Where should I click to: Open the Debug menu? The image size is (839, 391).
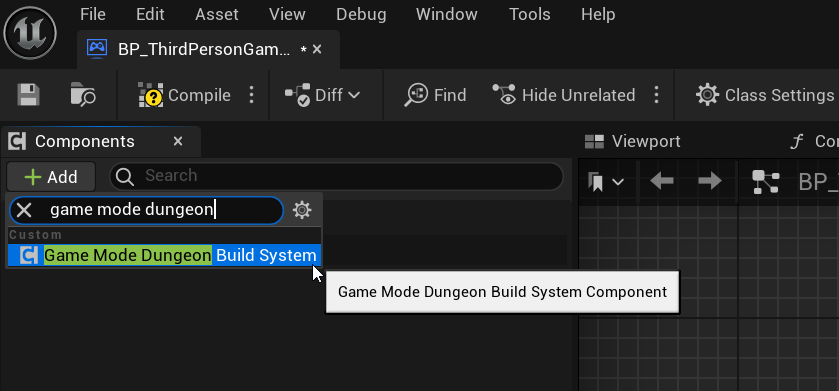361,14
